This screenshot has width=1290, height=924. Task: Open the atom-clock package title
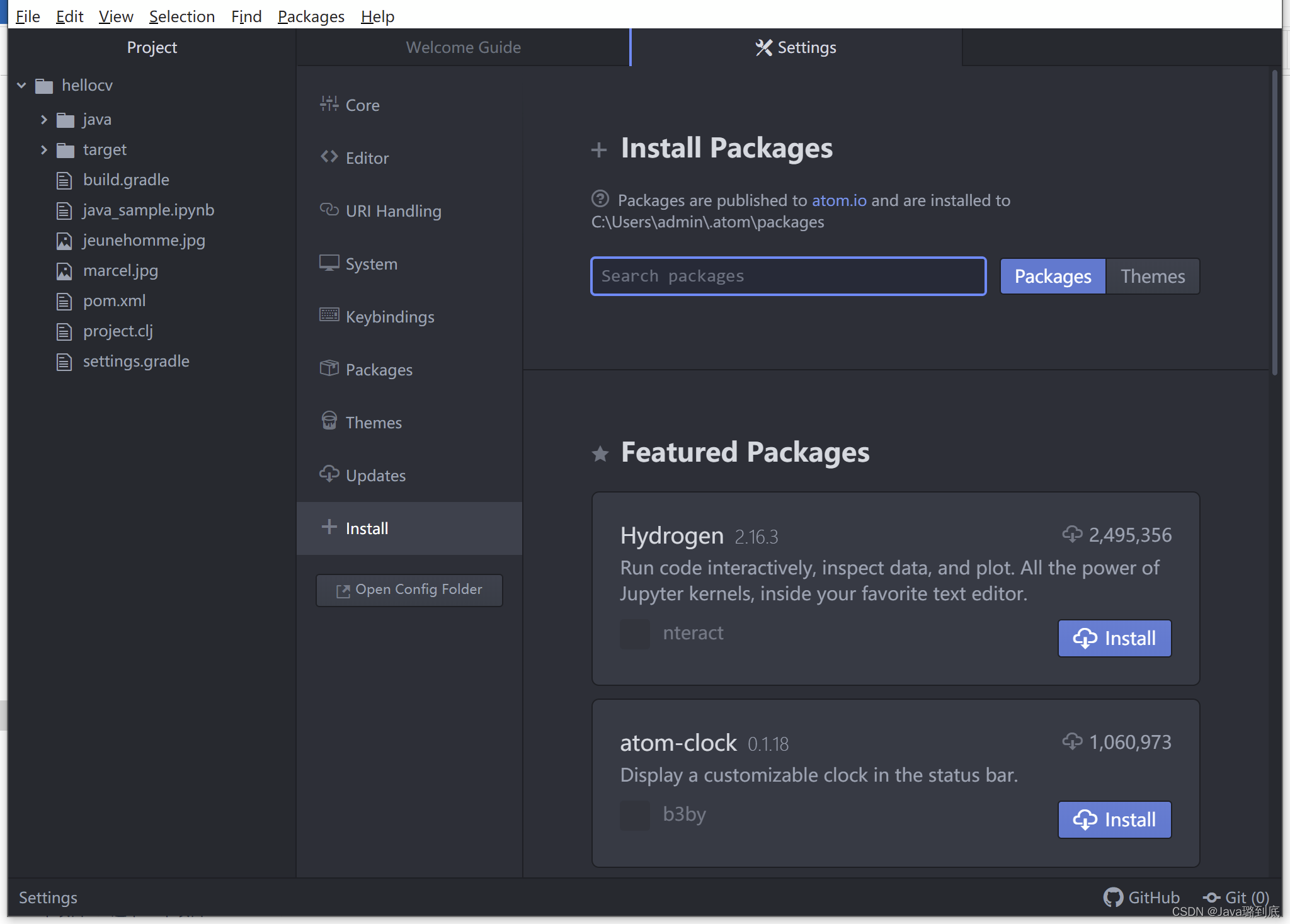click(678, 743)
